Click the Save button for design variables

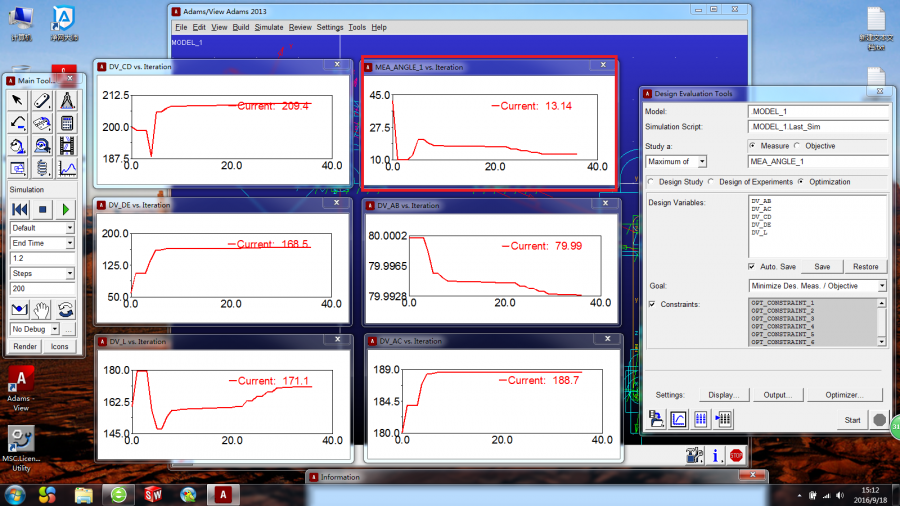(x=822, y=267)
